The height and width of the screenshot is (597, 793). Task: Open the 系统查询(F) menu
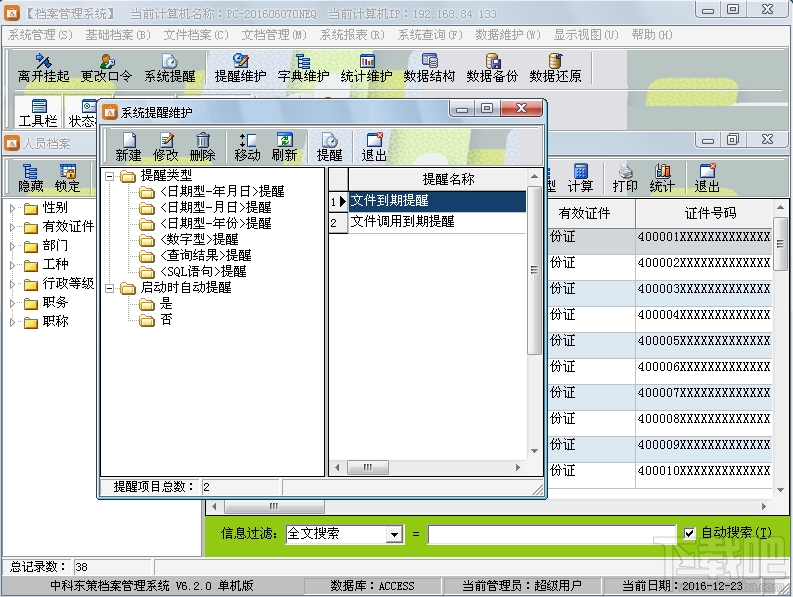pyautogui.click(x=430, y=35)
